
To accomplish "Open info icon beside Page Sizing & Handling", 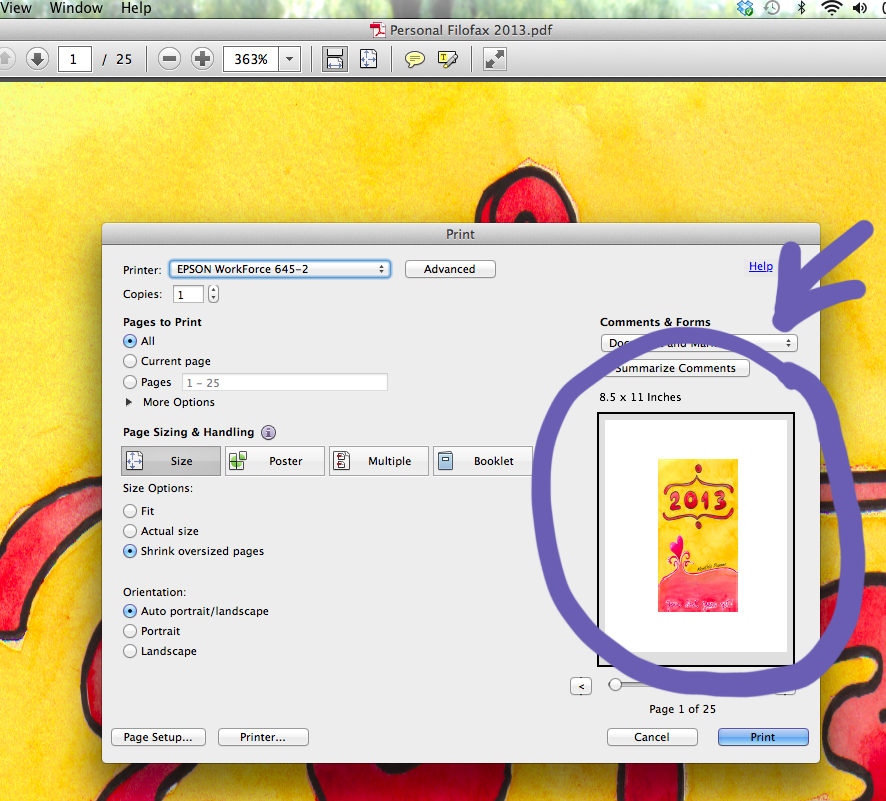I will click(268, 433).
